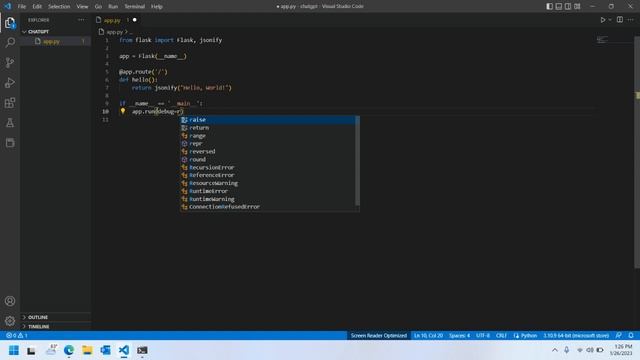Open the Go menu
This screenshot has height=360, width=640.
[98, 7]
